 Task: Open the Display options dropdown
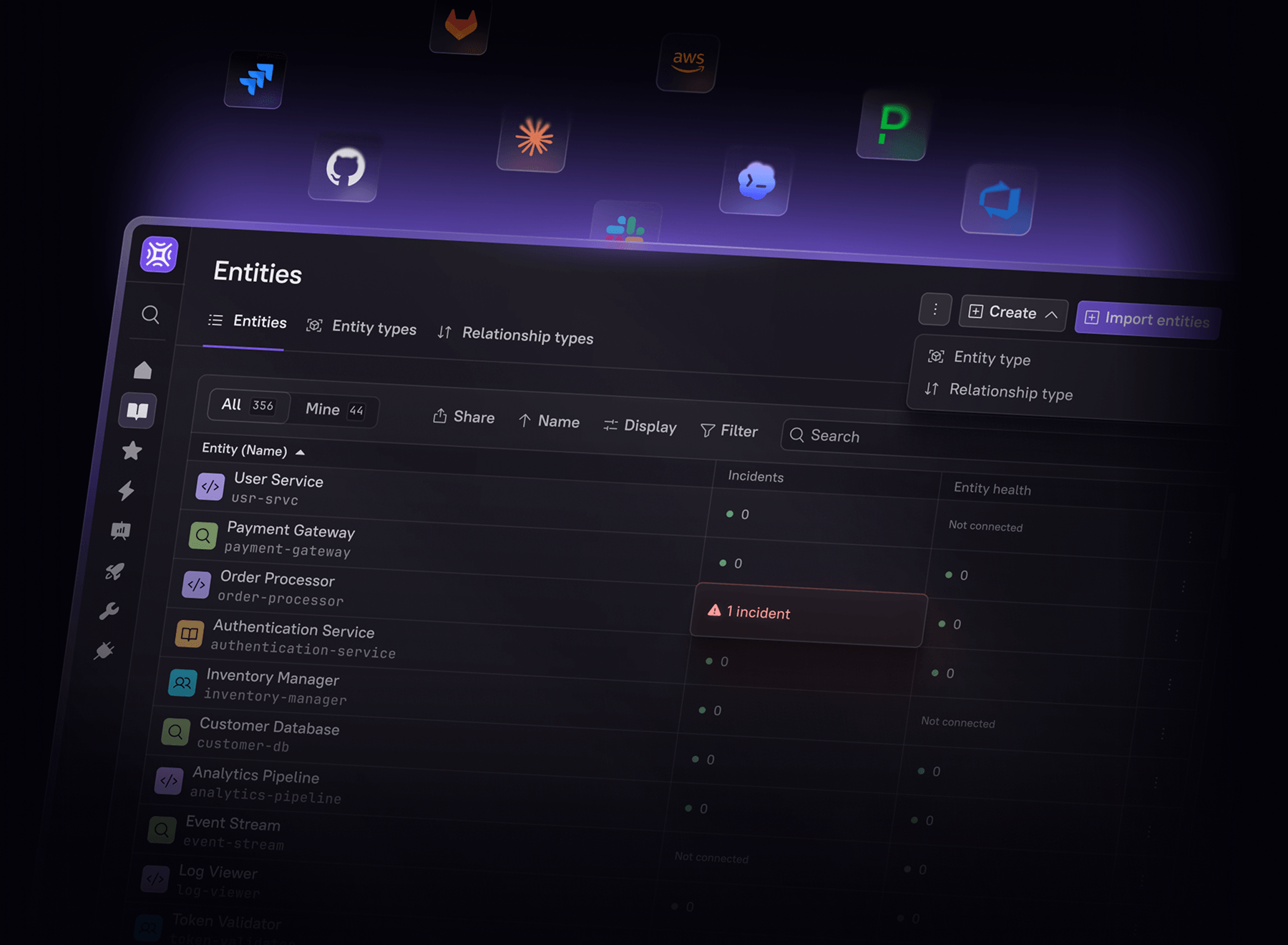click(640, 426)
